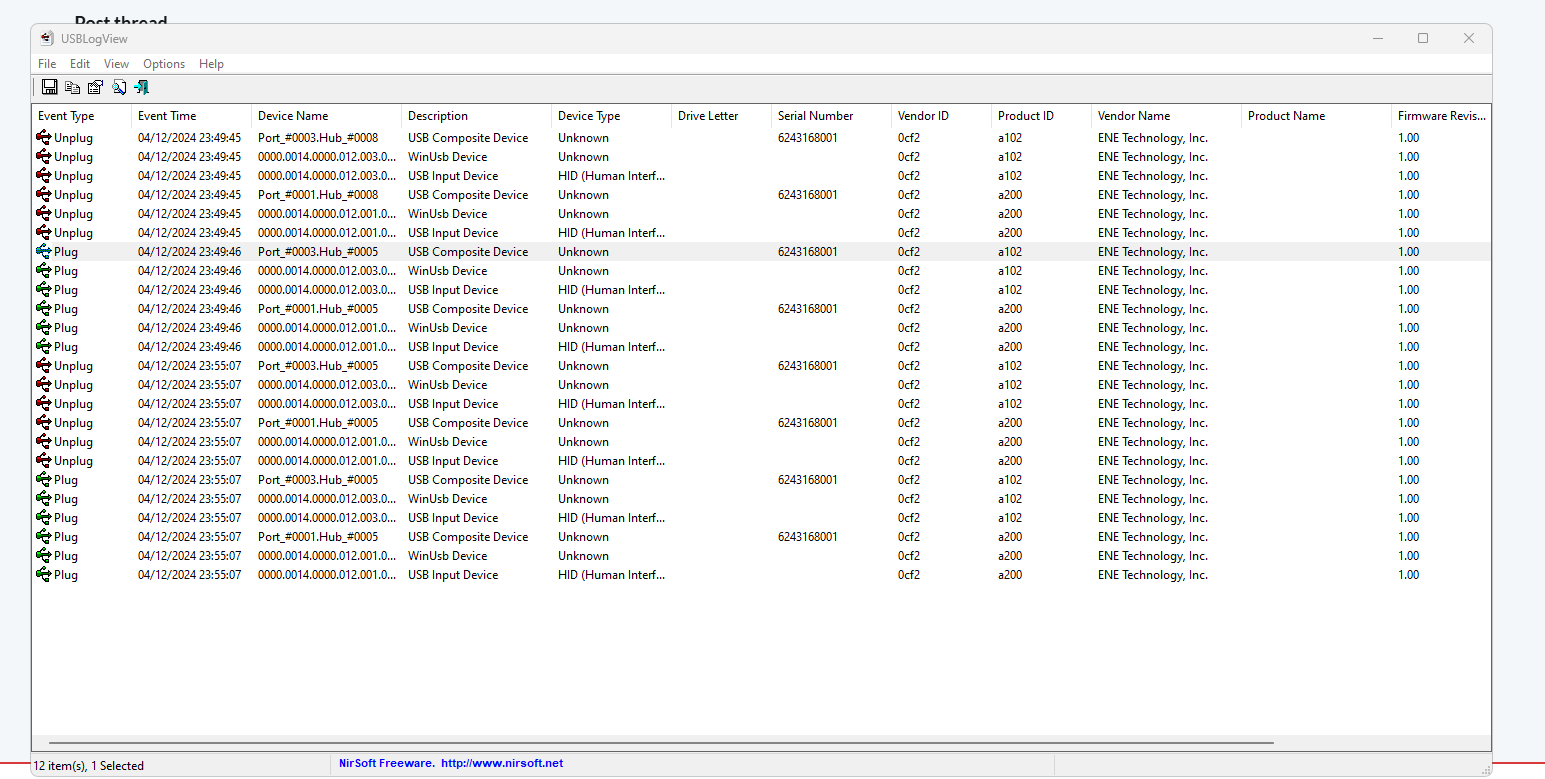Click "ENE Technology, Inc." in Port_#0003.Hub_#0008 row
The image size is (1545, 779).
coord(1153,138)
